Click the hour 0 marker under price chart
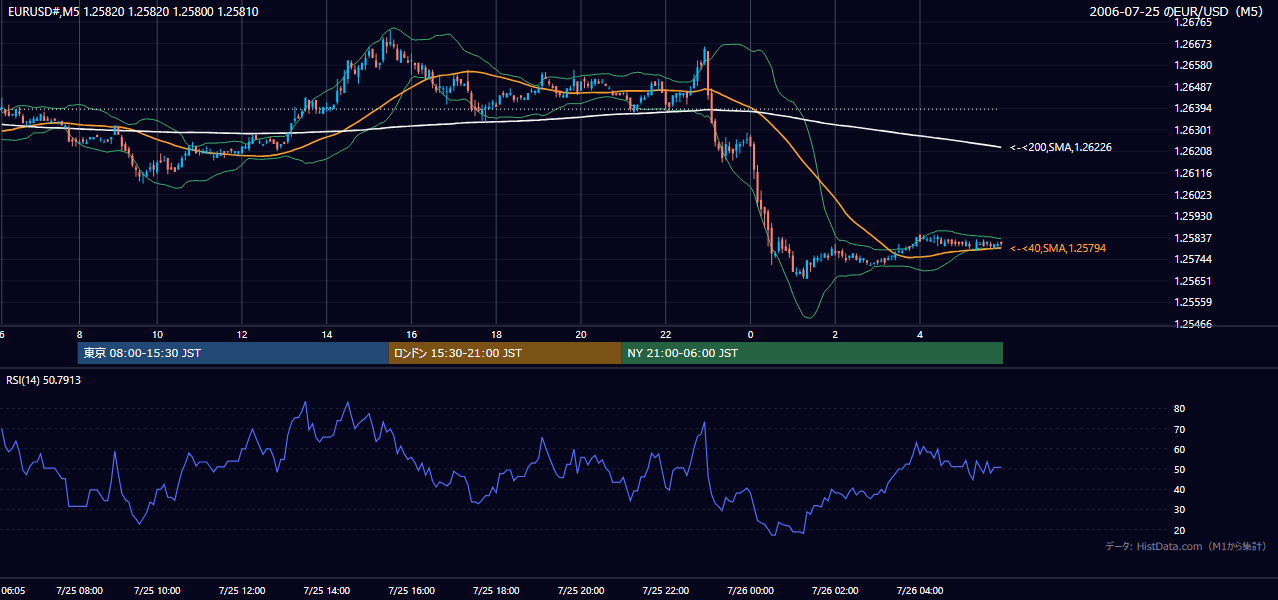 751,334
